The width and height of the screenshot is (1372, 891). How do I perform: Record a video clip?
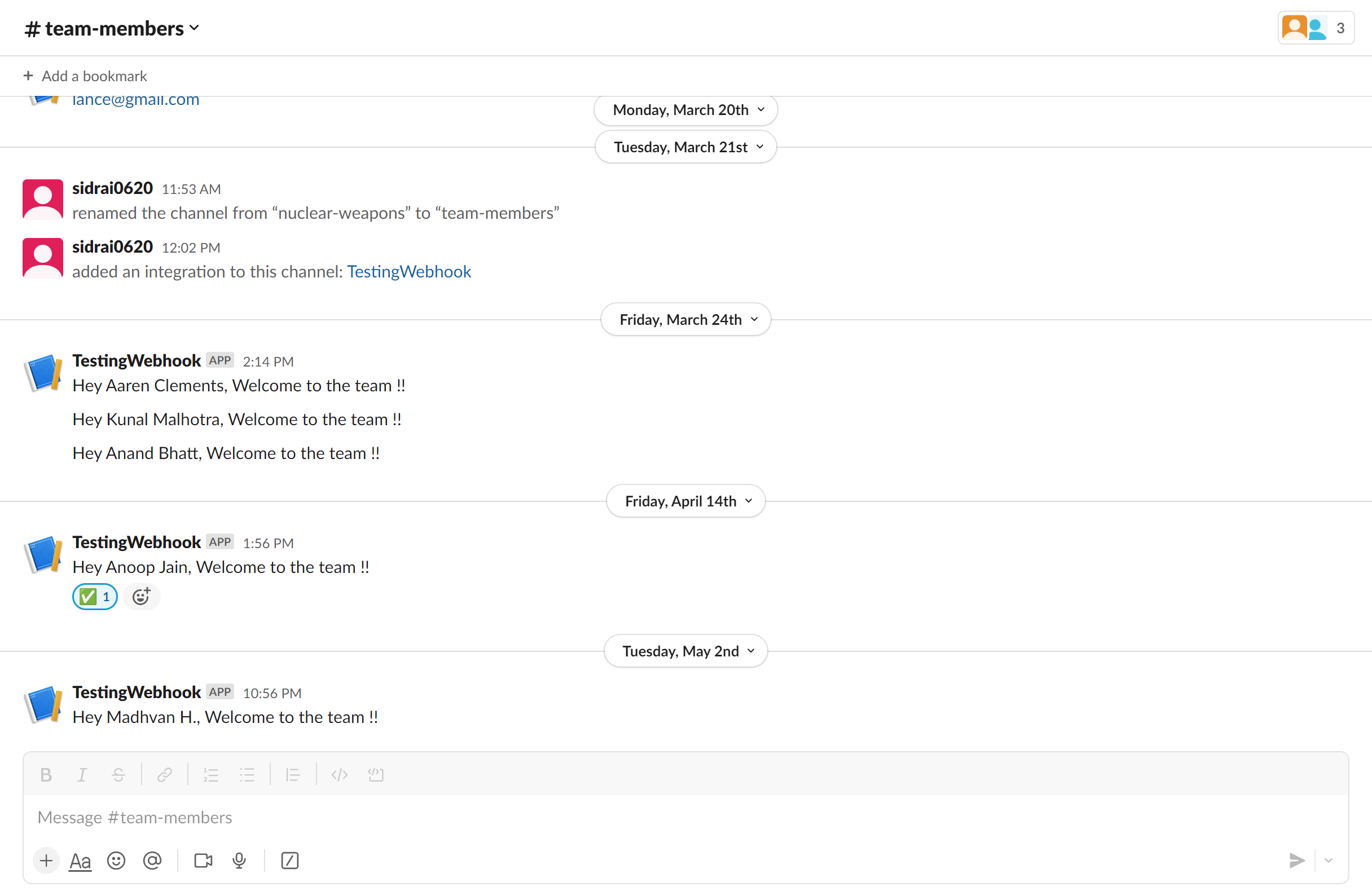tap(203, 861)
